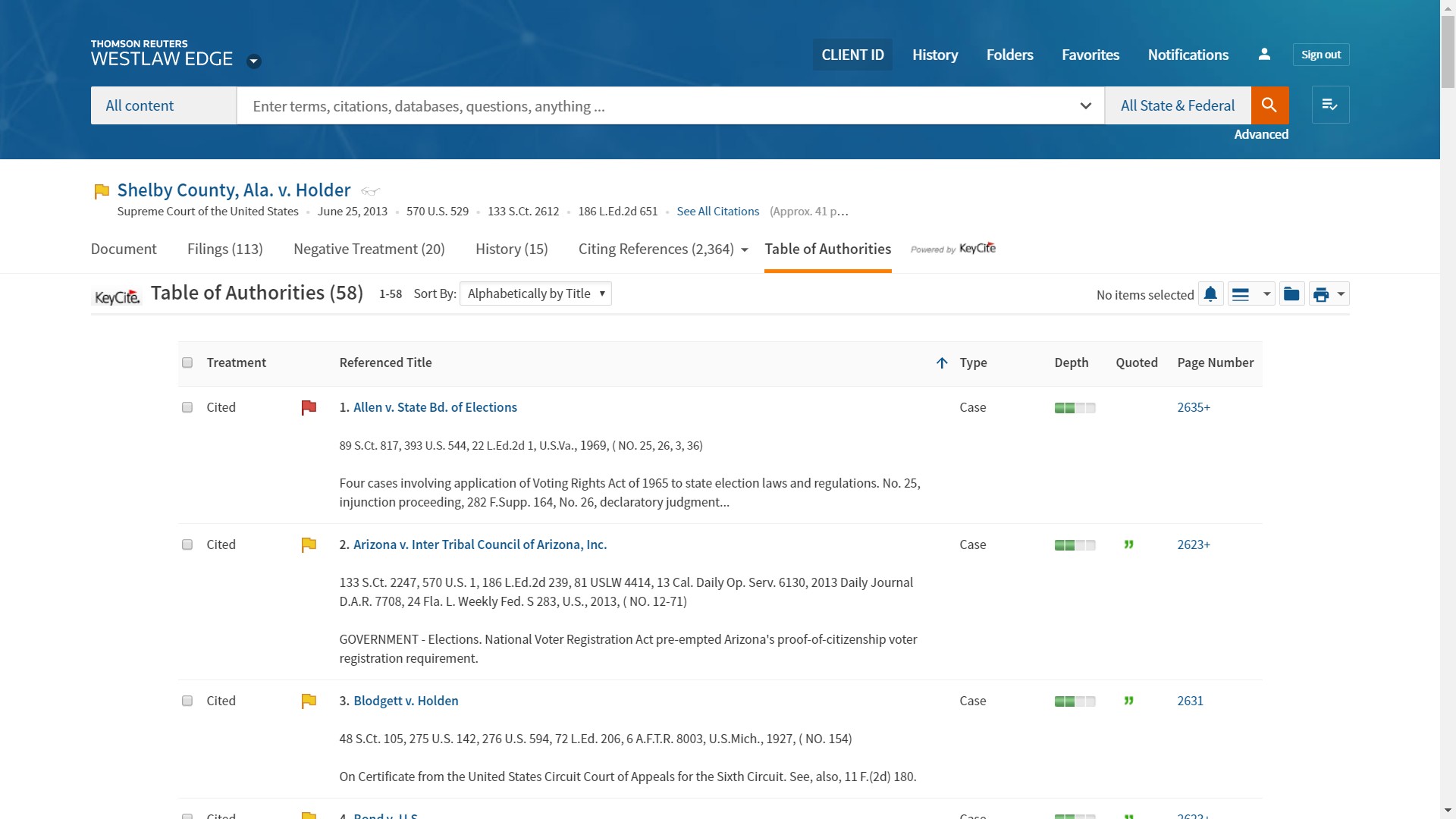Screen dimensions: 1456x819
Task: Click the Sign out button
Action: [x=1320, y=55]
